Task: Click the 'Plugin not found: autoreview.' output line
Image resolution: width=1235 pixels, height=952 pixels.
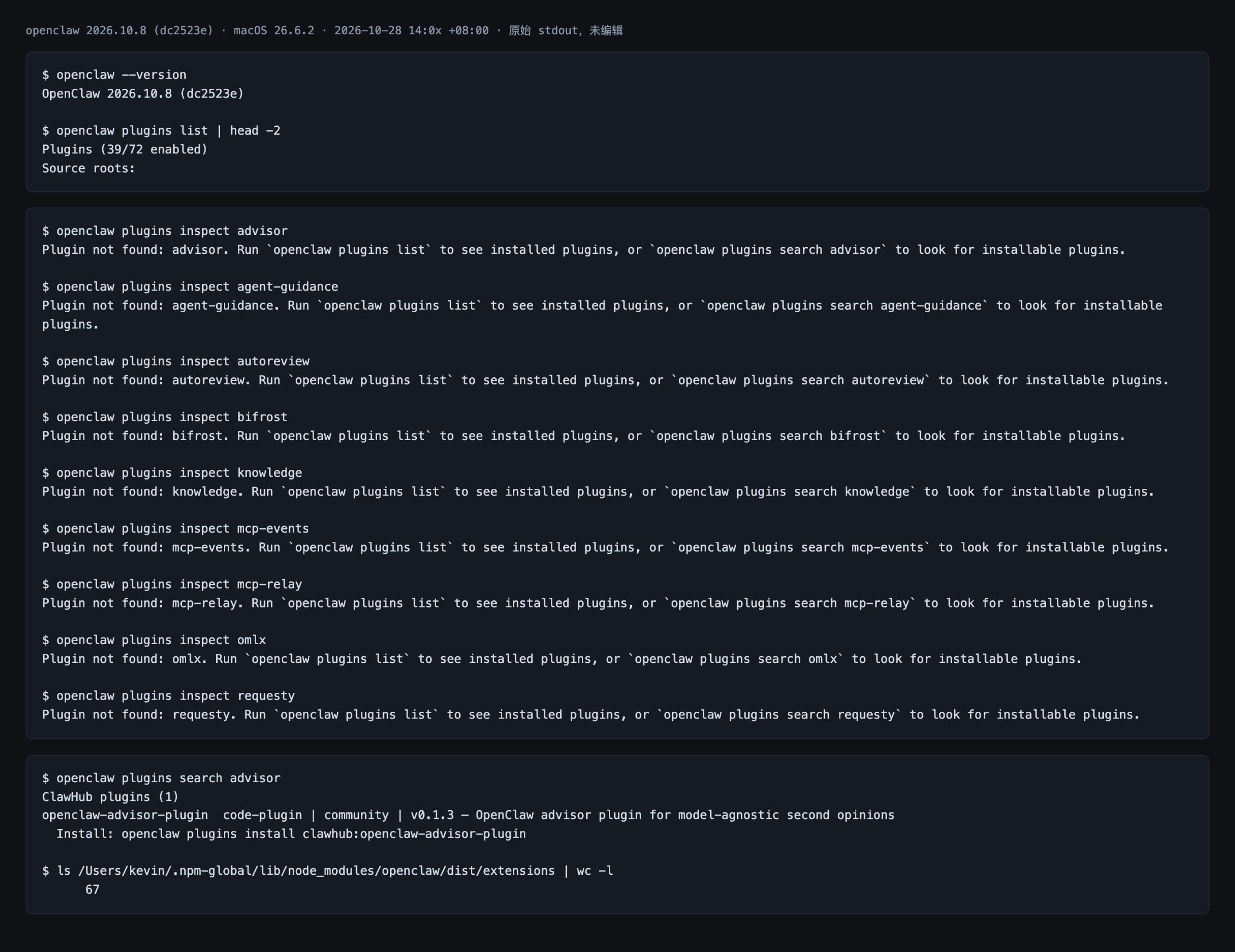Action: [x=605, y=380]
